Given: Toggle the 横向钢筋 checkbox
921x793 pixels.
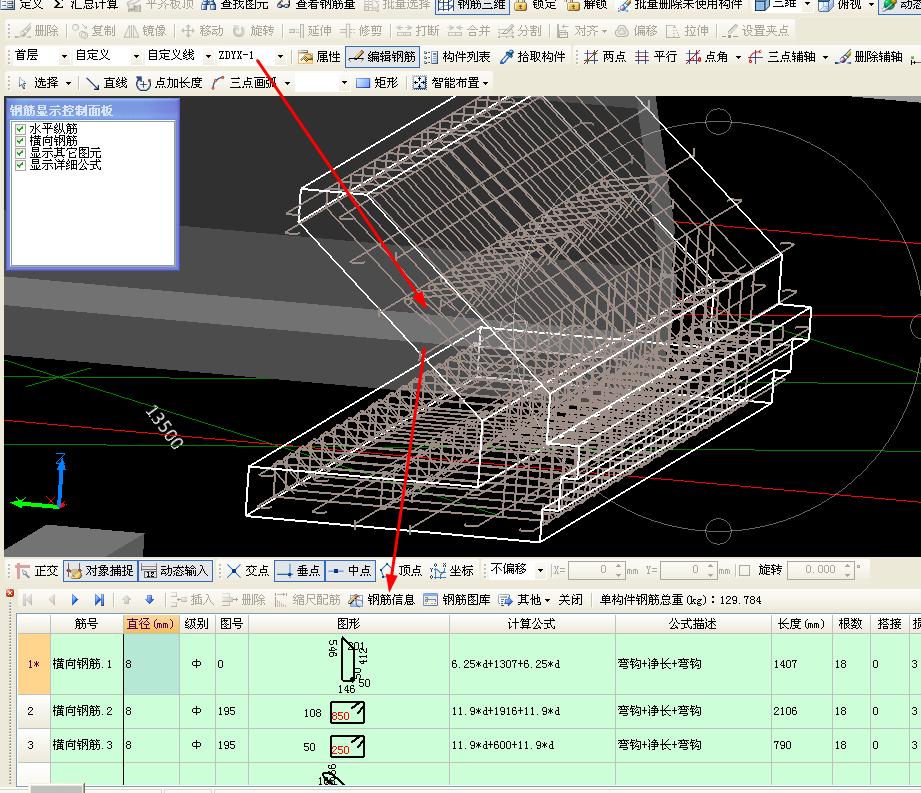Looking at the screenshot, I should (21, 141).
